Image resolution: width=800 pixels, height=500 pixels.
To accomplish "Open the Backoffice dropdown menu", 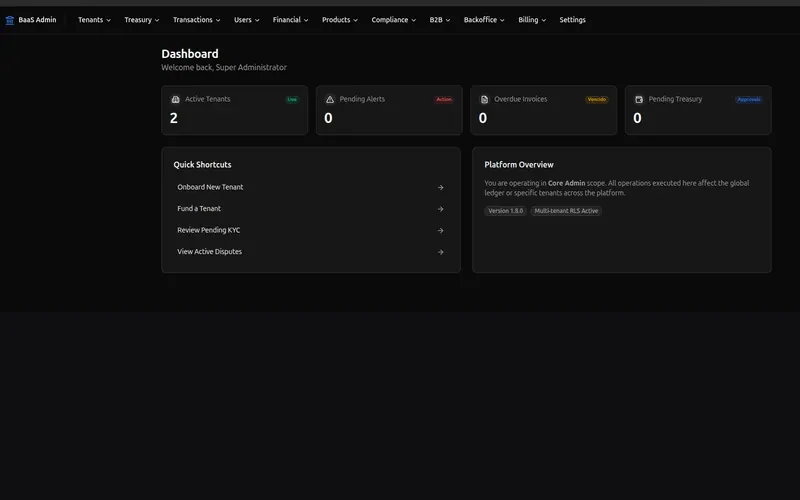I will (x=484, y=20).
